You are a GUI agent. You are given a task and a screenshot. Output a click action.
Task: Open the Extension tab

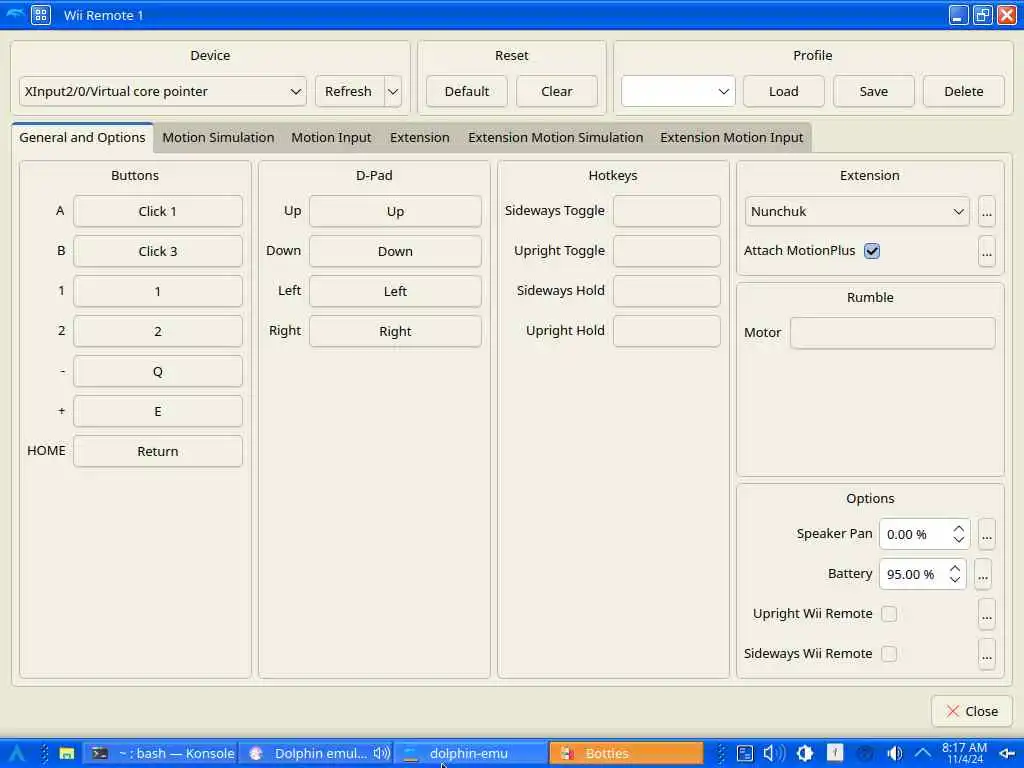[420, 138]
